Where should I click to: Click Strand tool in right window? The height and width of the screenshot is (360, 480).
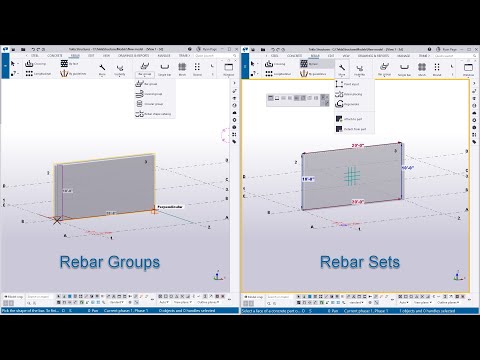[437, 69]
